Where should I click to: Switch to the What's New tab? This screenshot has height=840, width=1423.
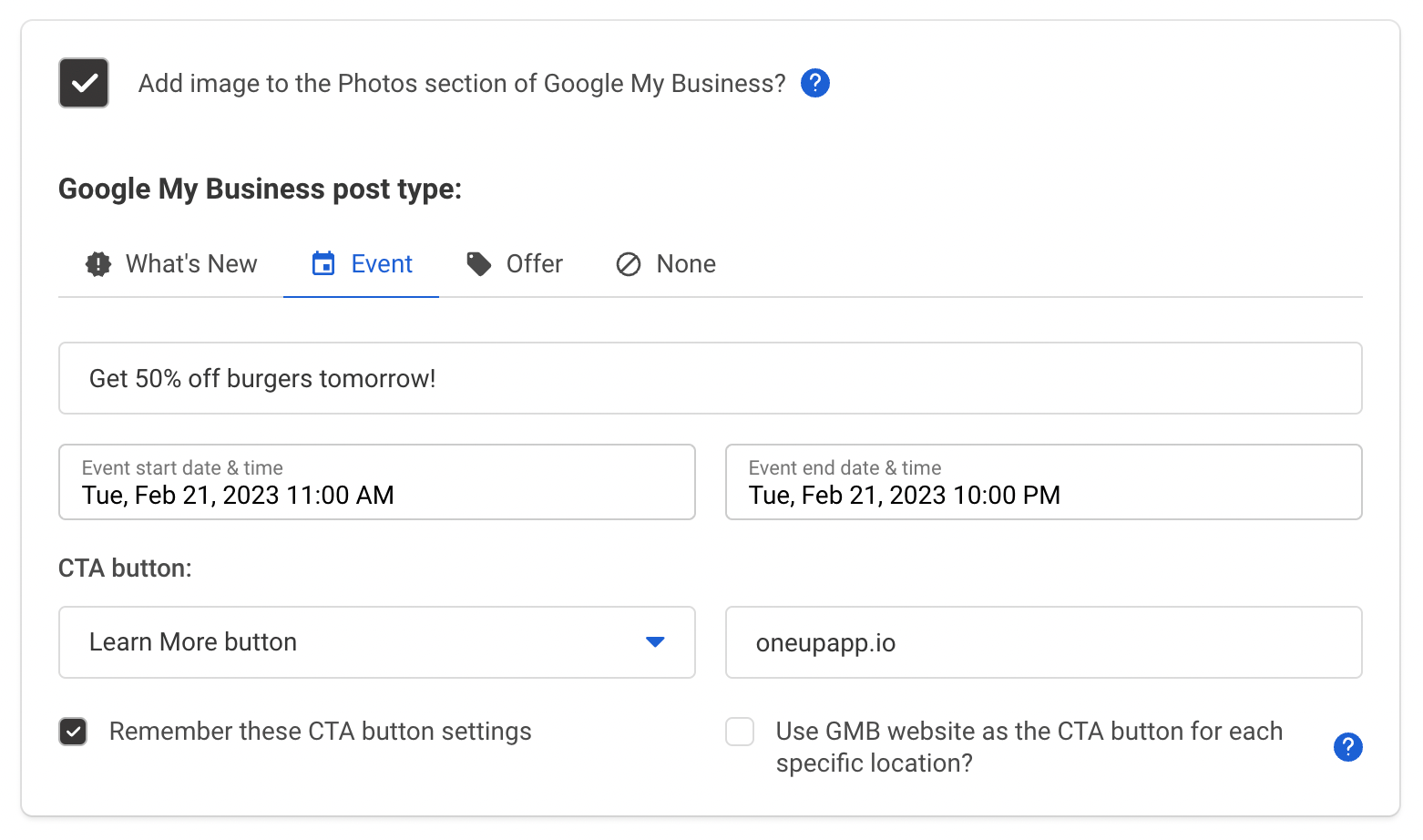[172, 264]
